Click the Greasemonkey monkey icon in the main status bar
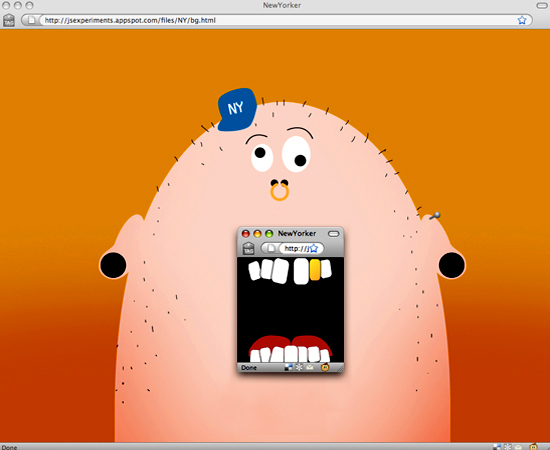 point(534,447)
